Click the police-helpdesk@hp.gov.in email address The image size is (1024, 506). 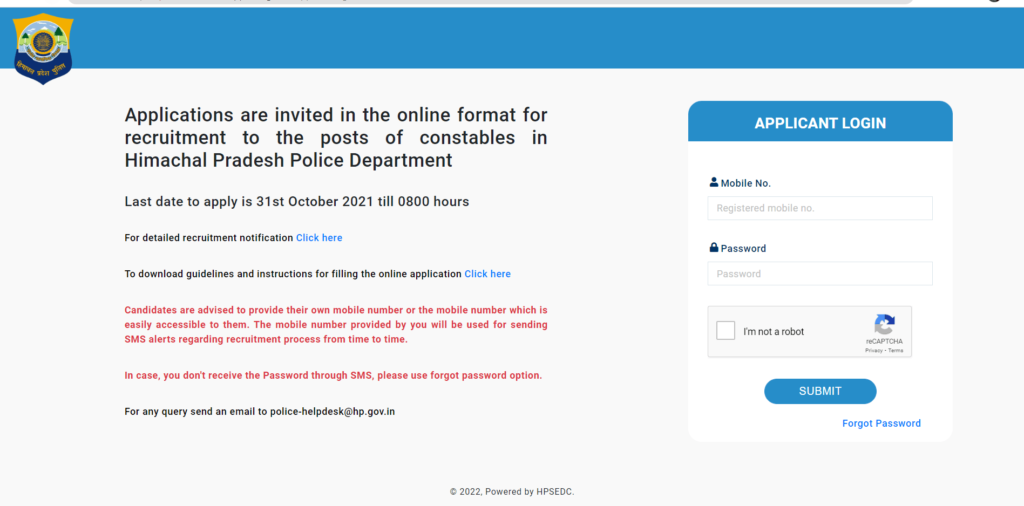pyautogui.click(x=332, y=411)
